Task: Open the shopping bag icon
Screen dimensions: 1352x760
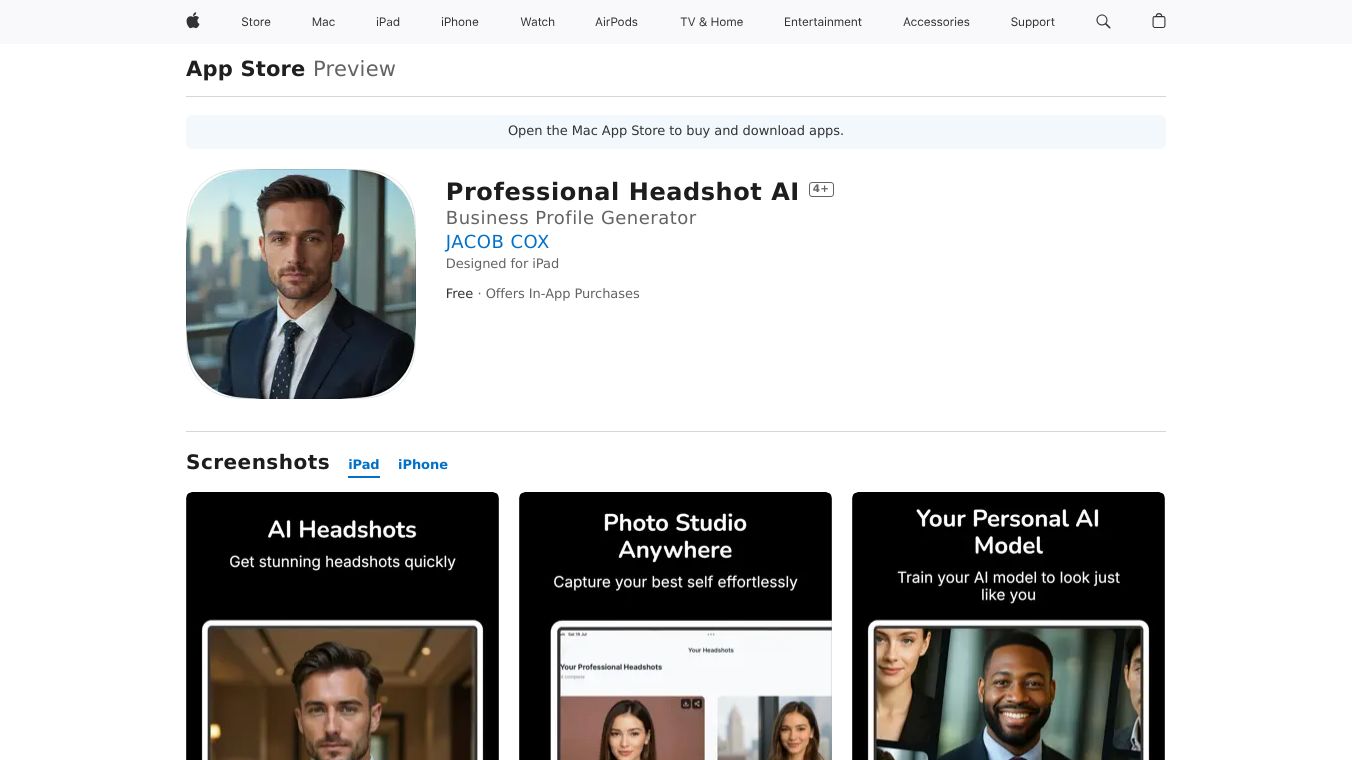Action: coord(1159,21)
